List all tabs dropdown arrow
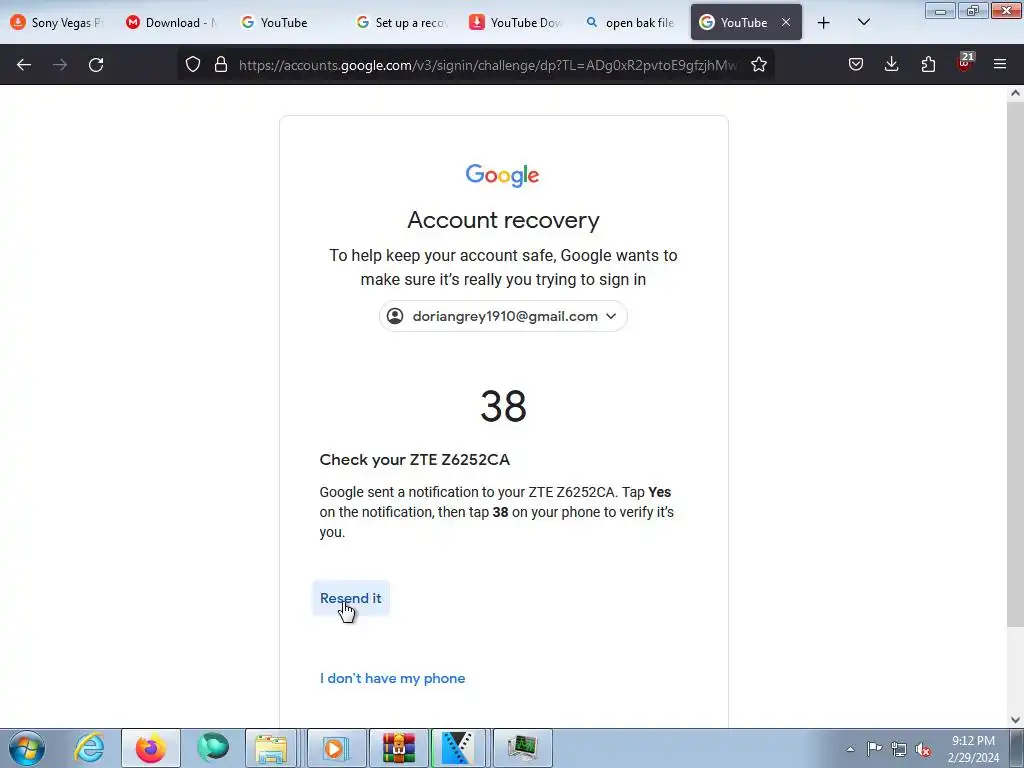Image resolution: width=1024 pixels, height=768 pixels. (863, 23)
